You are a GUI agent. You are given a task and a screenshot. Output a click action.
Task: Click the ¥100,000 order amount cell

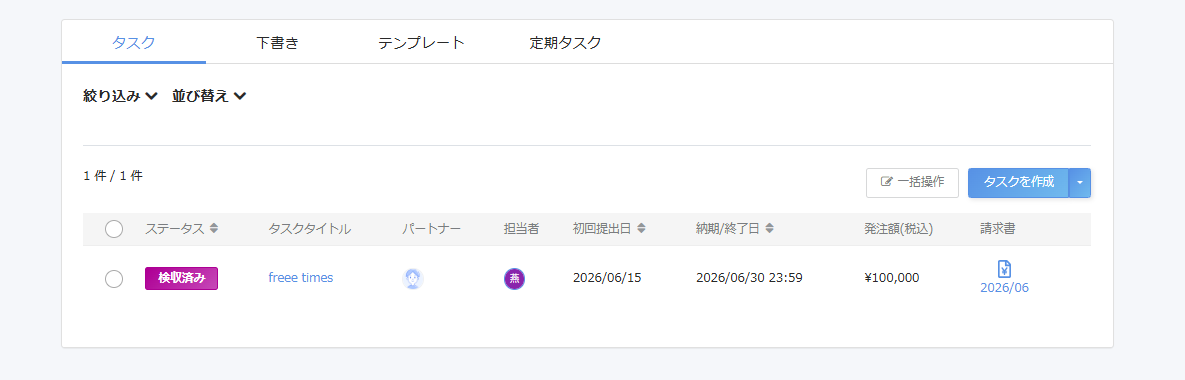point(892,278)
